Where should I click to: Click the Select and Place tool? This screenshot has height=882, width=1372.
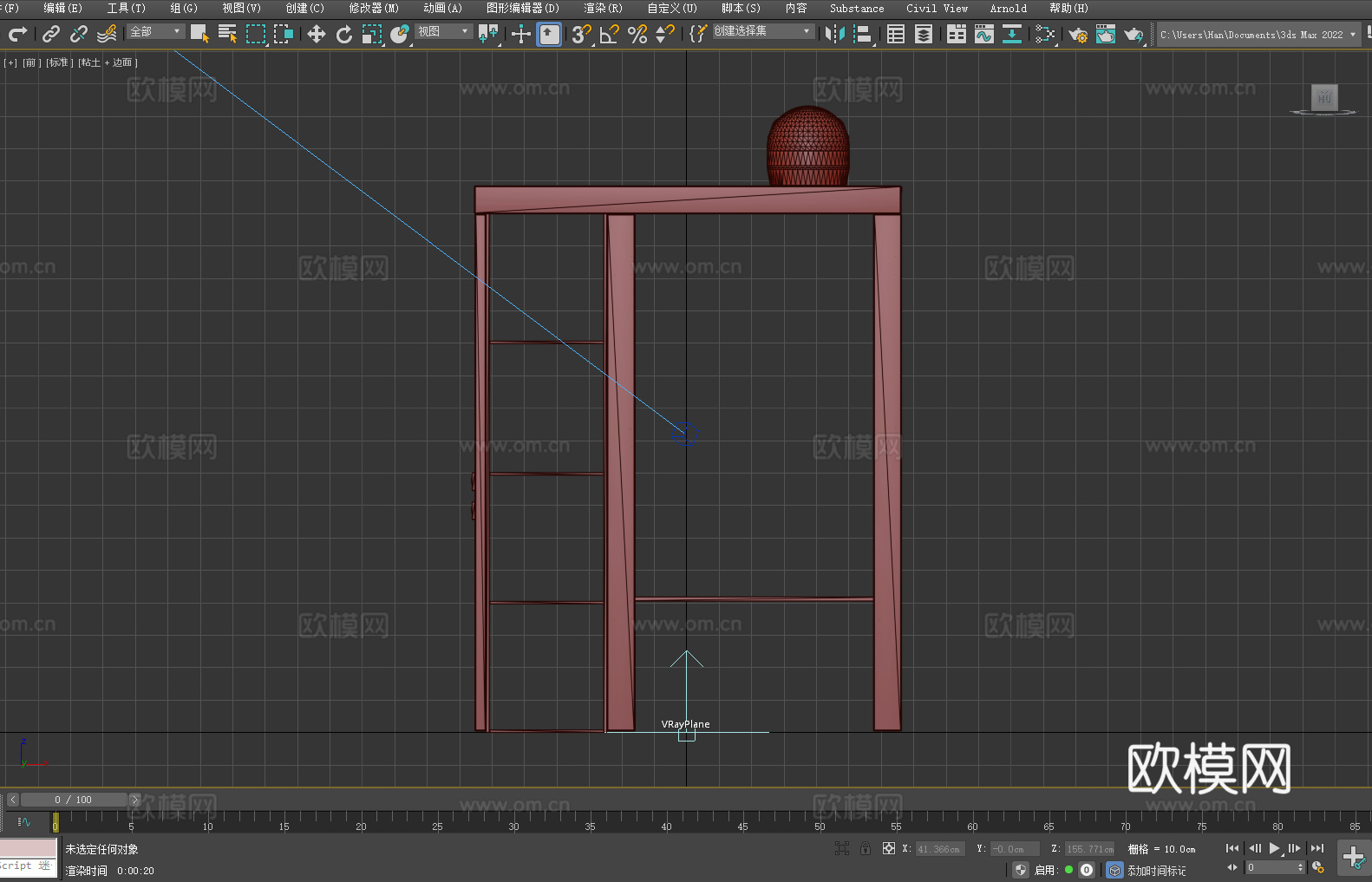click(x=400, y=34)
